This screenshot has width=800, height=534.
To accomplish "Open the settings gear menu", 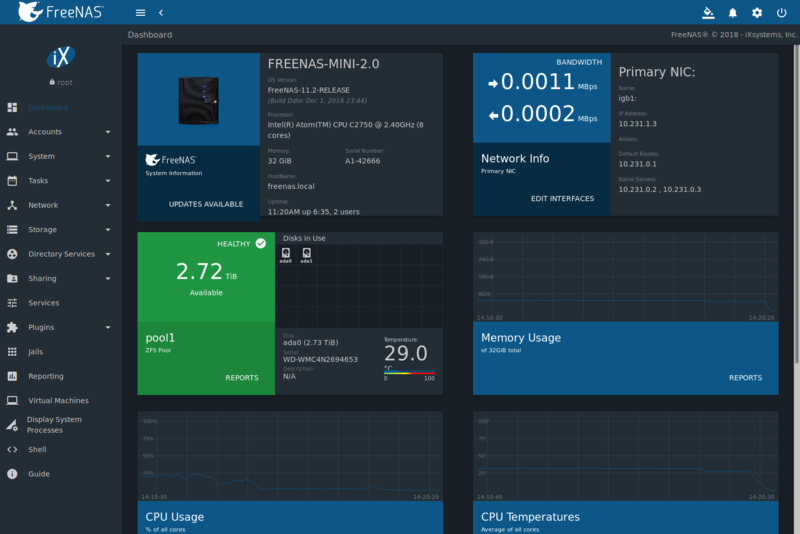I will (x=757, y=13).
